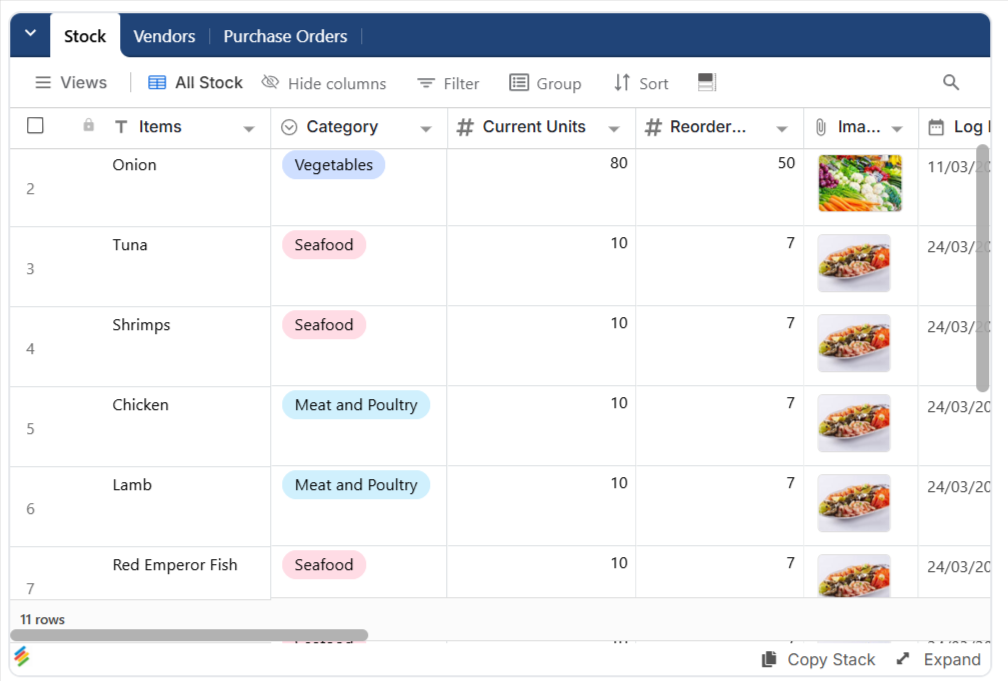Image resolution: width=1008 pixels, height=681 pixels.
Task: Click the Copy Stack button
Action: coord(818,660)
